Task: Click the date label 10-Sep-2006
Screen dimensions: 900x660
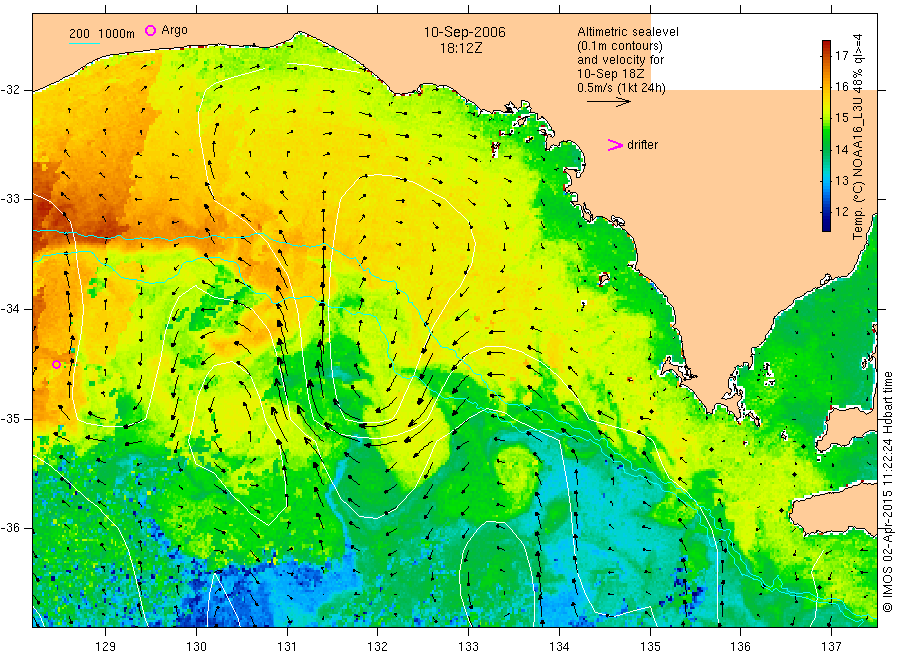Action: [464, 32]
